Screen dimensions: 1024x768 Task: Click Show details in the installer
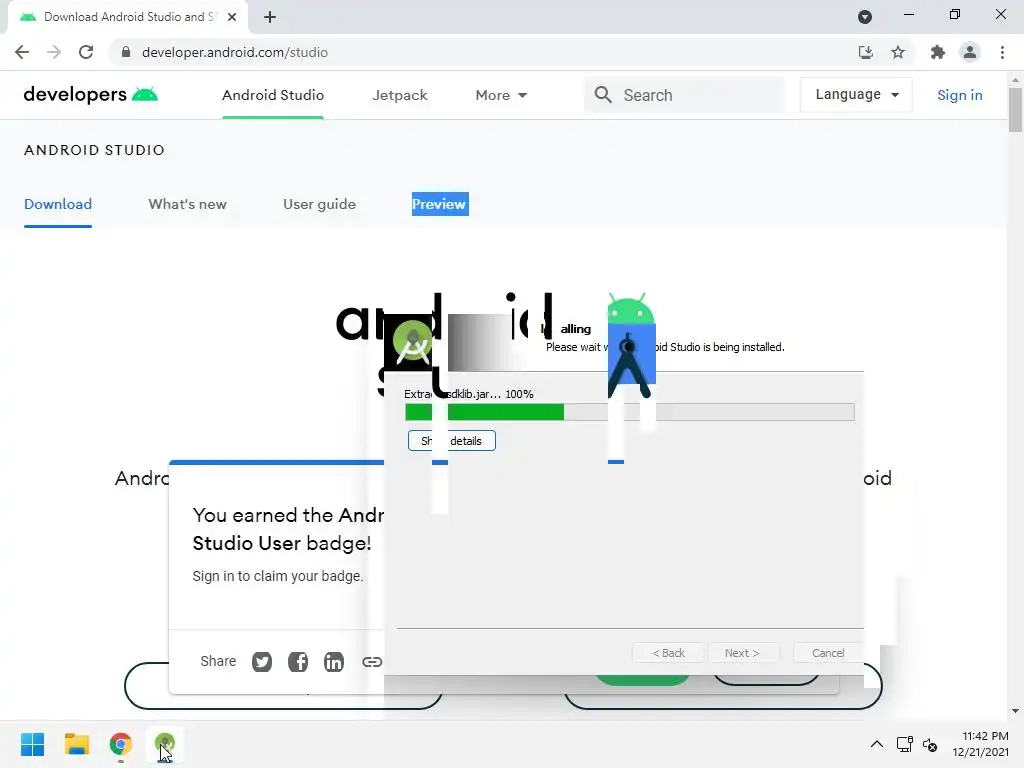click(452, 441)
